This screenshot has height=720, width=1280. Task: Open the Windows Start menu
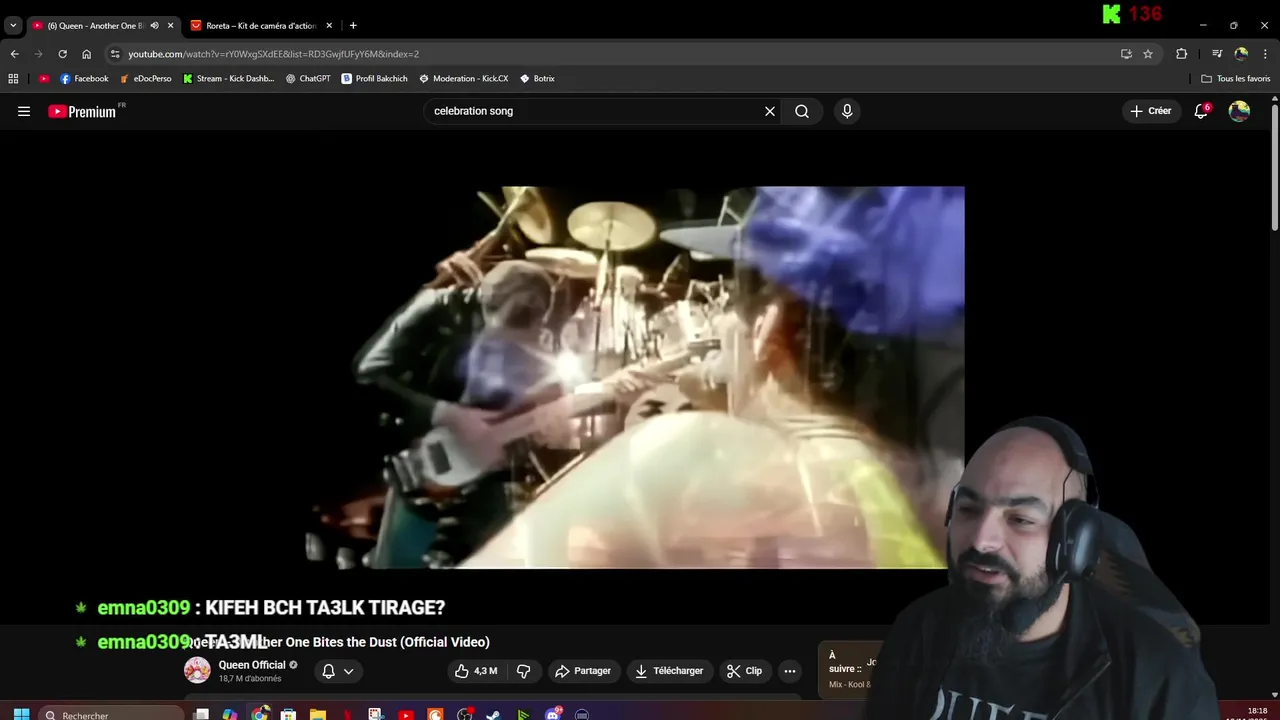pyautogui.click(x=21, y=714)
